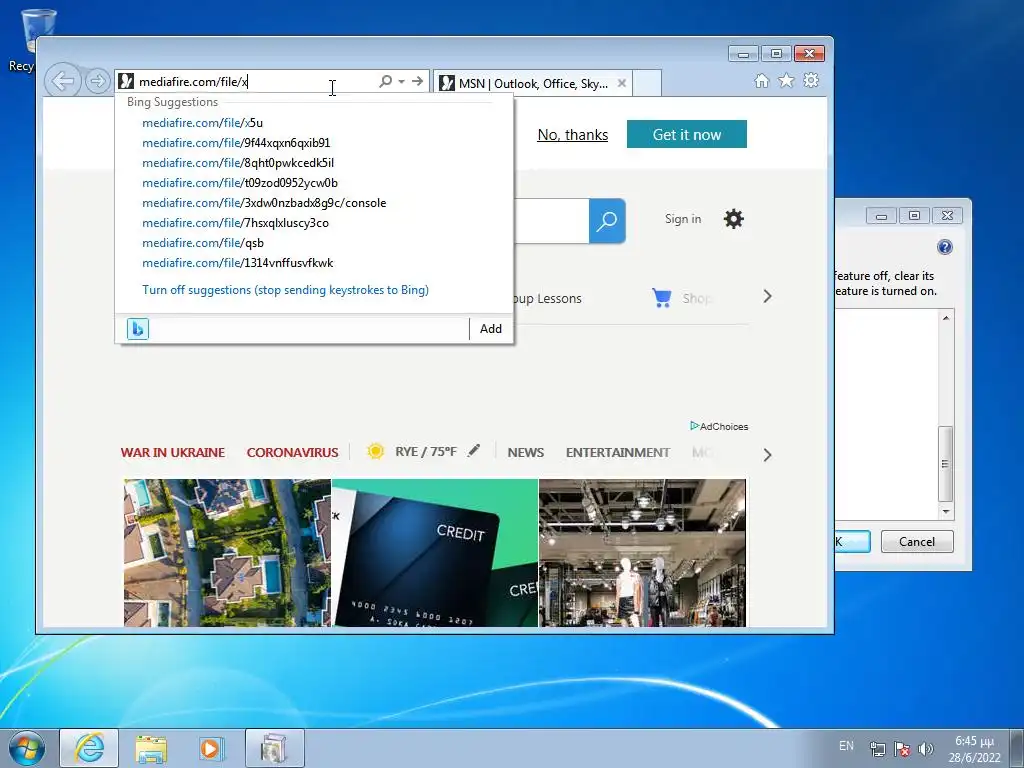Click the Help icon in the background dialog

944,247
